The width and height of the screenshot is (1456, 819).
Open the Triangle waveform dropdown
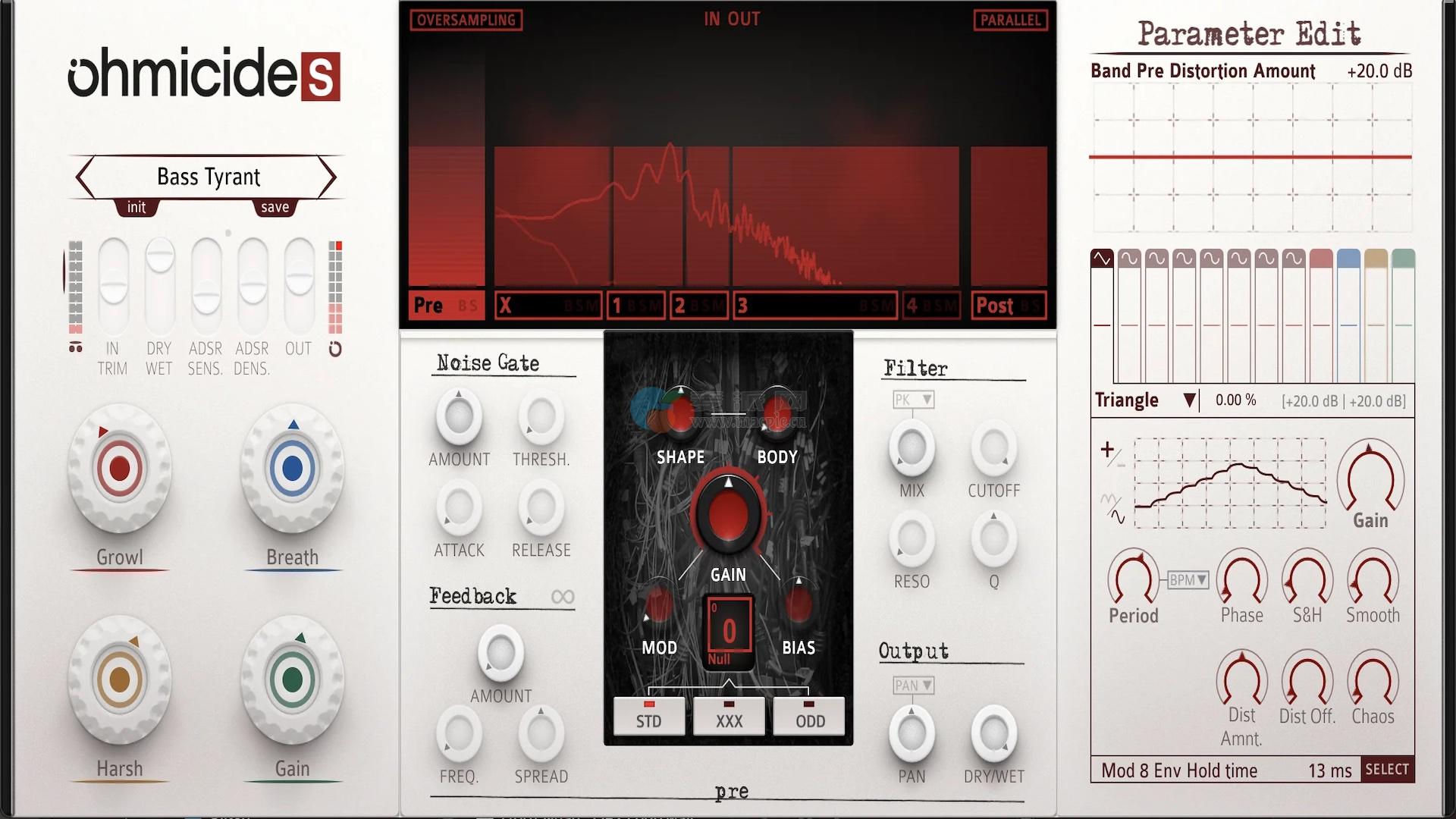[1145, 400]
